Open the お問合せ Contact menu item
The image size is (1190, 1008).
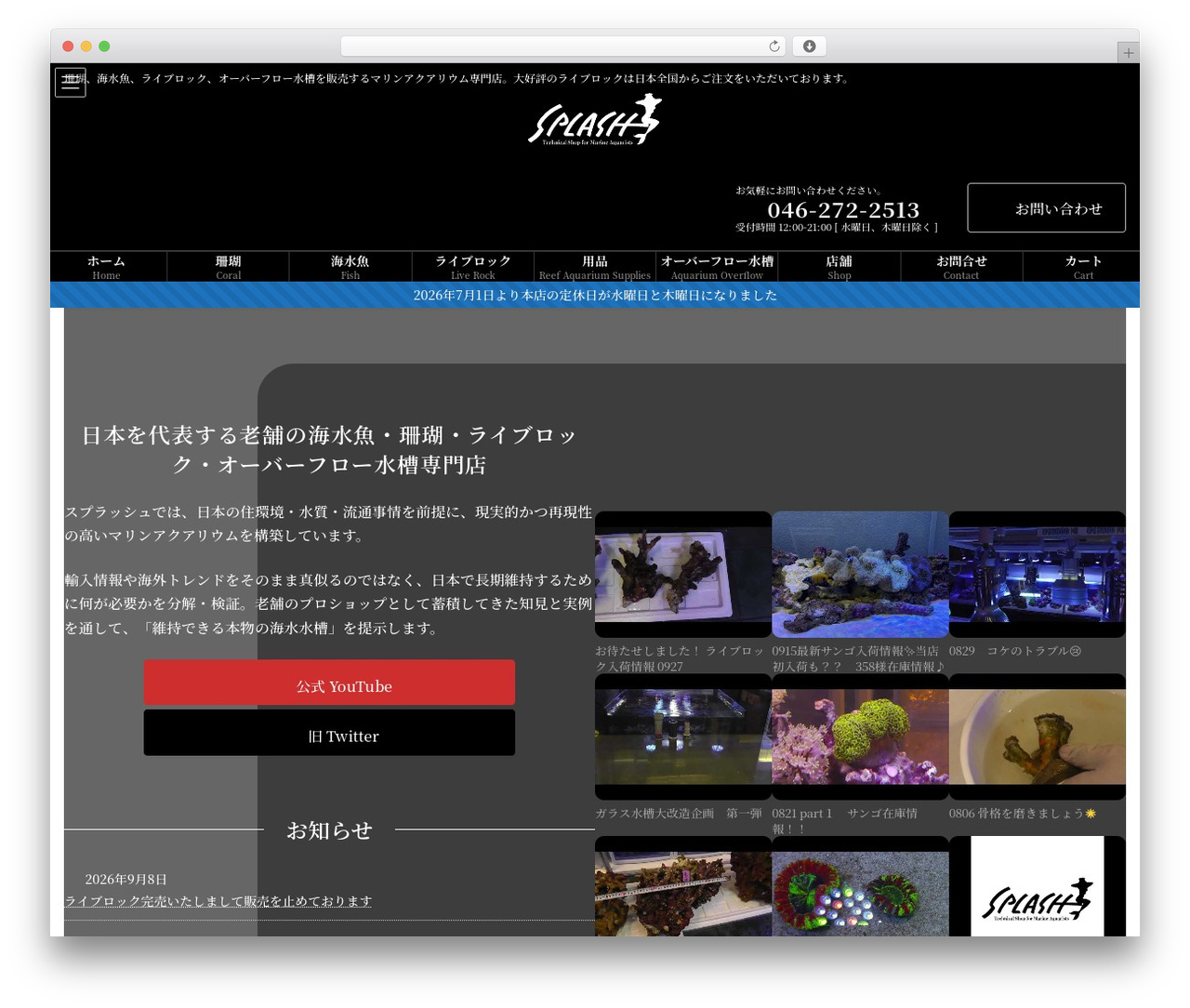(961, 267)
